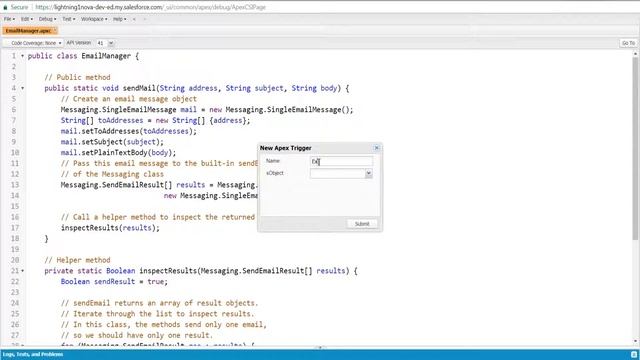
Task: Click 'mail.setPlainTextBody(body);' line
Action: pyautogui.click(x=118, y=153)
